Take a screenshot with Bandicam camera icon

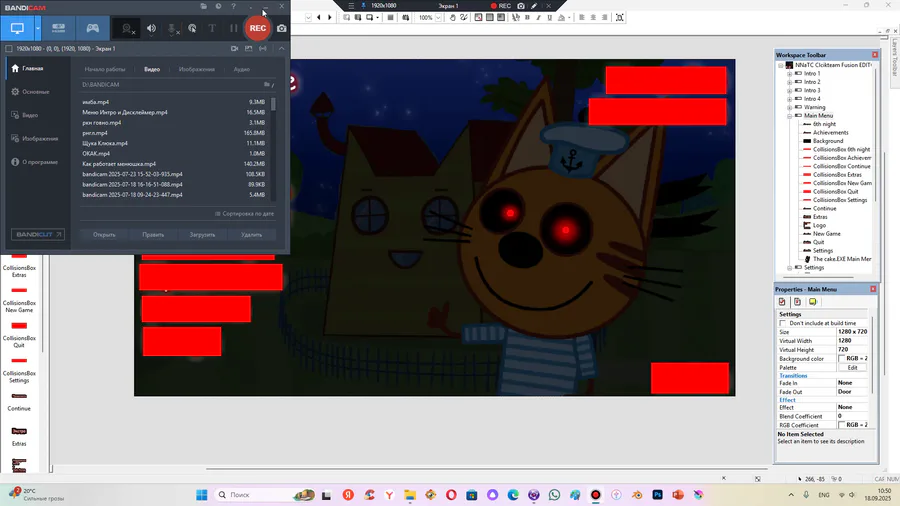pyautogui.click(x=281, y=28)
